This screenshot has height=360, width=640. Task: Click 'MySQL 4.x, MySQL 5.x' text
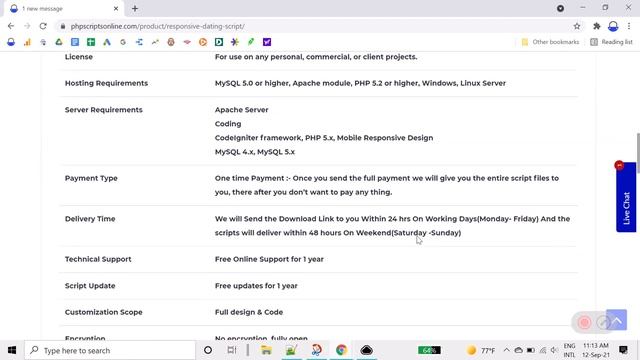(255, 152)
